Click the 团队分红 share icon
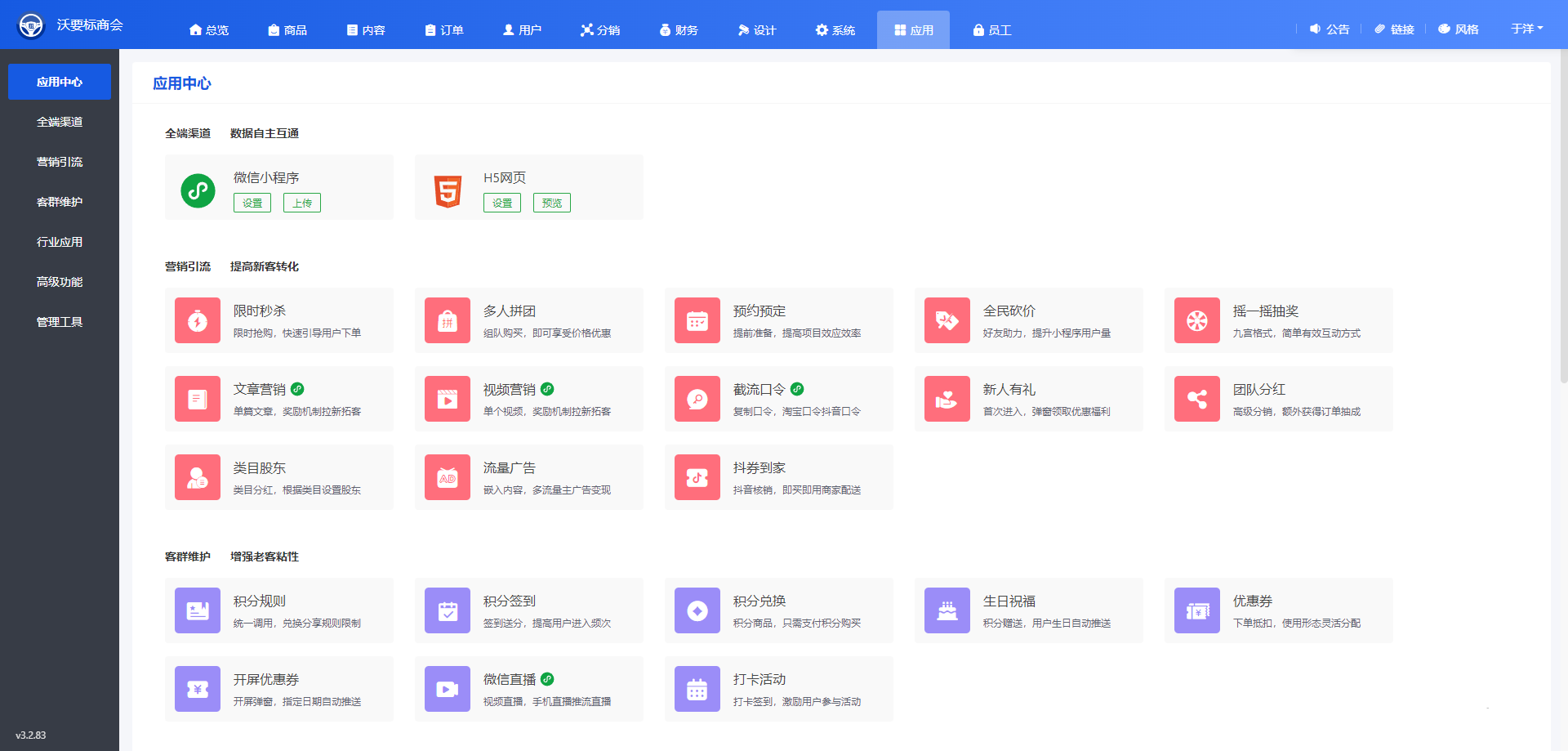This screenshot has height=751, width=1568. coord(1197,399)
